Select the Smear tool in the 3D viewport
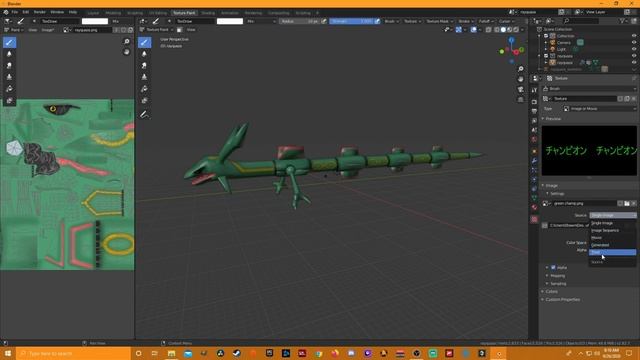The width and height of the screenshot is (640, 360). click(x=144, y=65)
